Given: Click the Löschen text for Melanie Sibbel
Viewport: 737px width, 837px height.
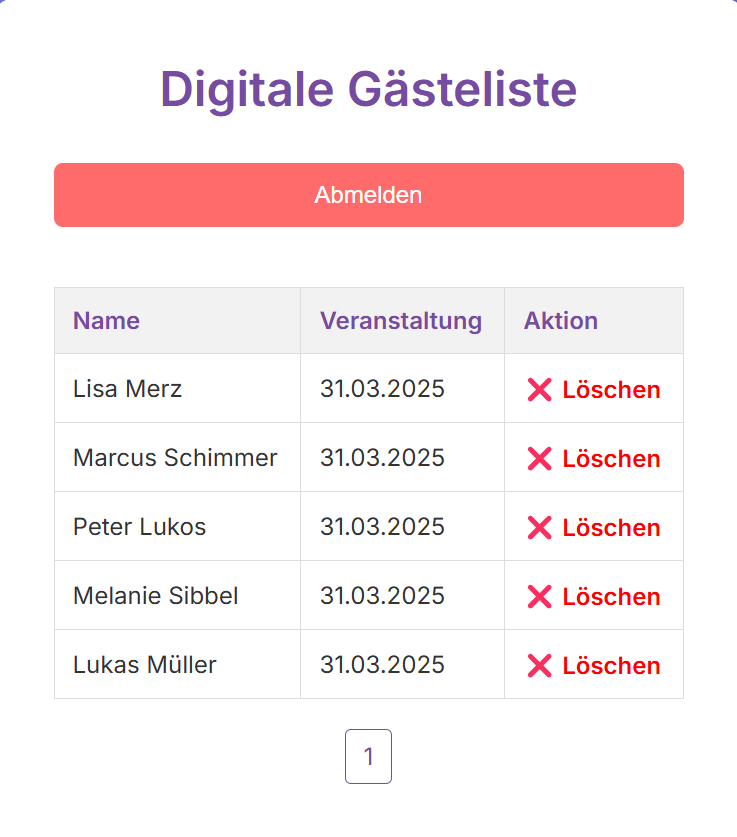Looking at the screenshot, I should pos(611,597).
